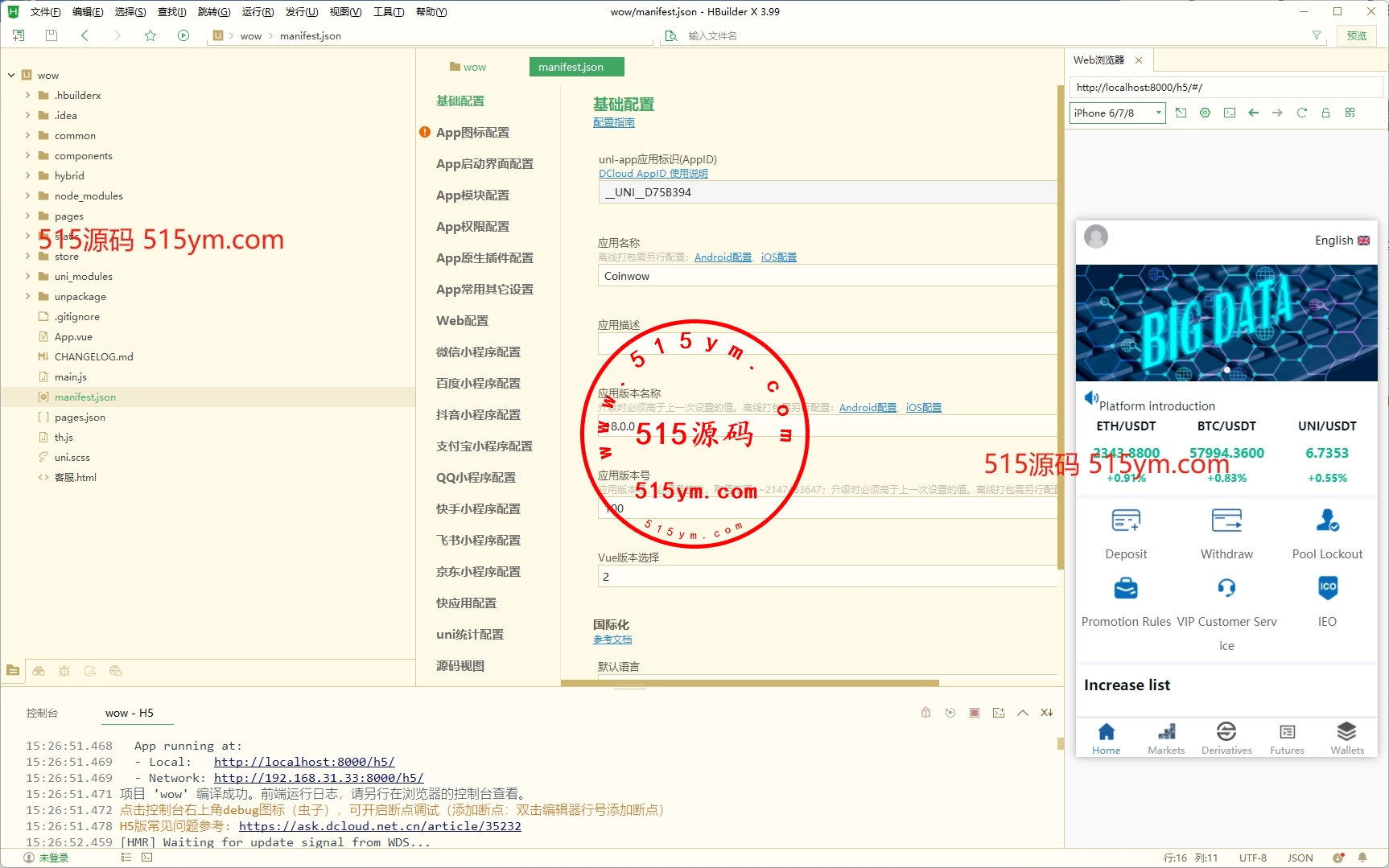Switch to the wow - H5 console tab
The width and height of the screenshot is (1389, 868).
(129, 713)
